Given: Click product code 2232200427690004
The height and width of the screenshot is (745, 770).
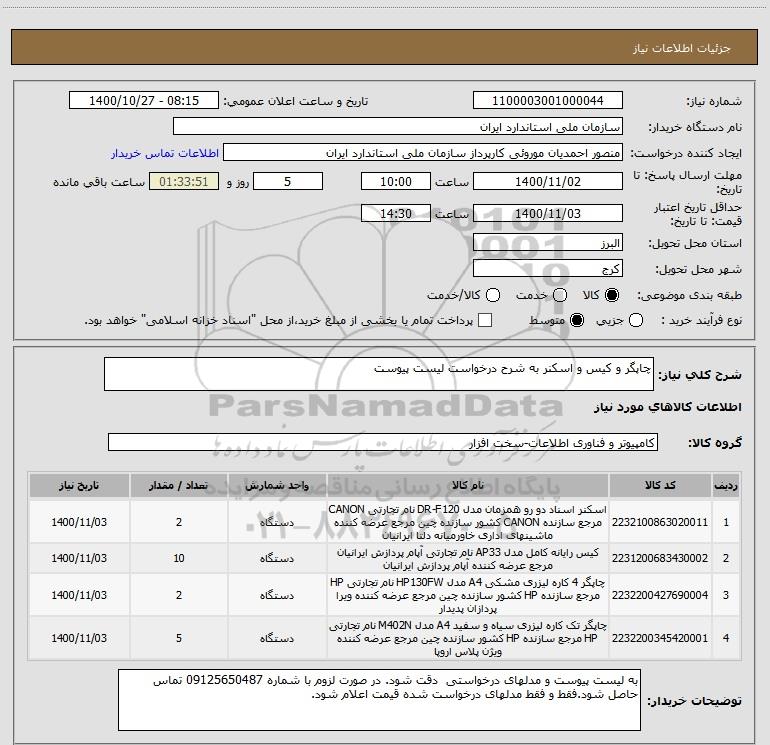Looking at the screenshot, I should tap(660, 595).
